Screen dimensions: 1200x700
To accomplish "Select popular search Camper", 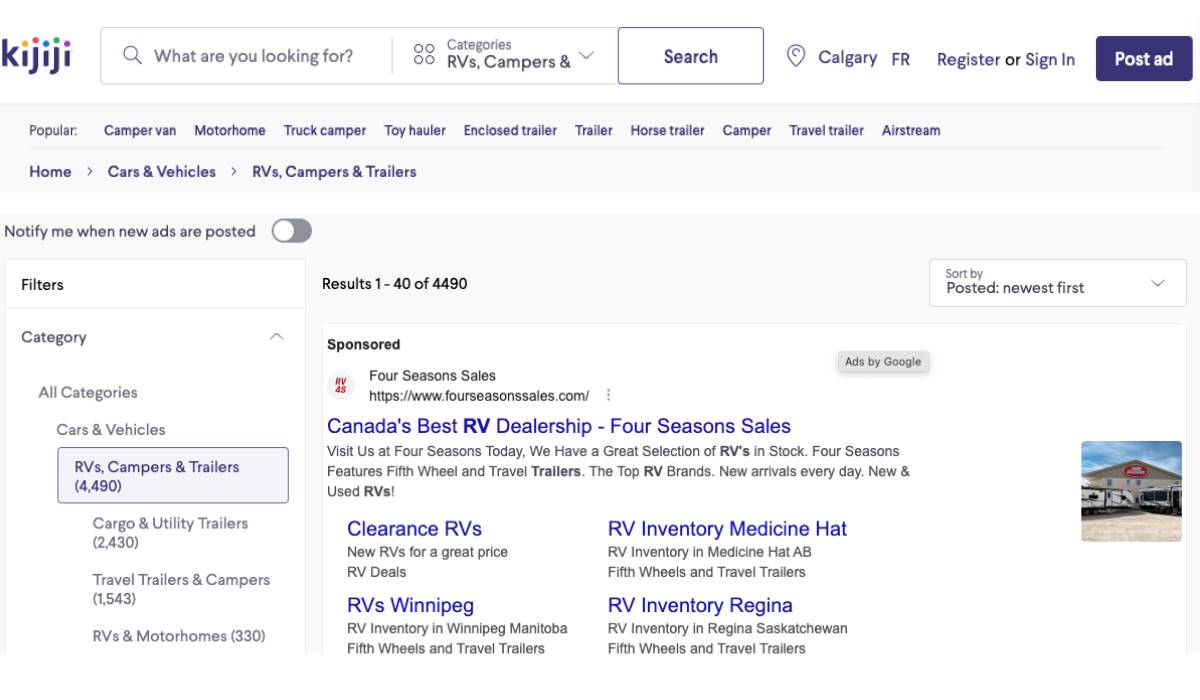I will (747, 130).
